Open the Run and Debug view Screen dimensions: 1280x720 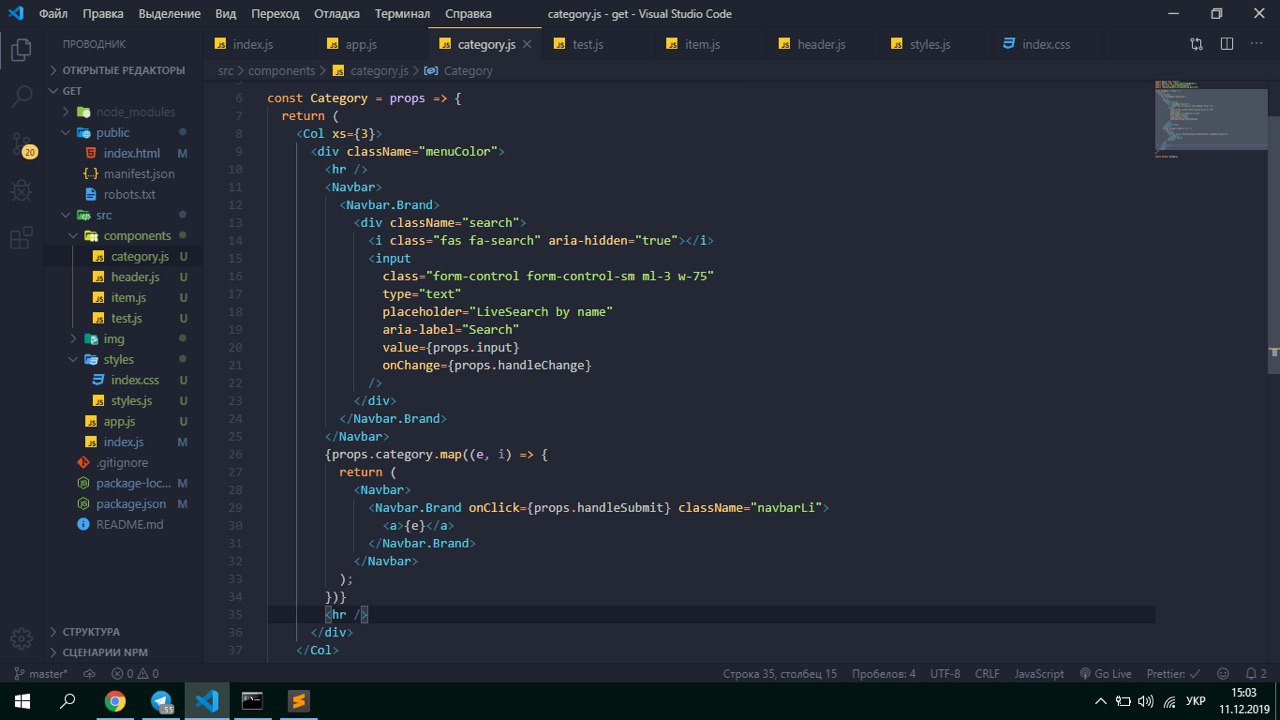click(21, 190)
